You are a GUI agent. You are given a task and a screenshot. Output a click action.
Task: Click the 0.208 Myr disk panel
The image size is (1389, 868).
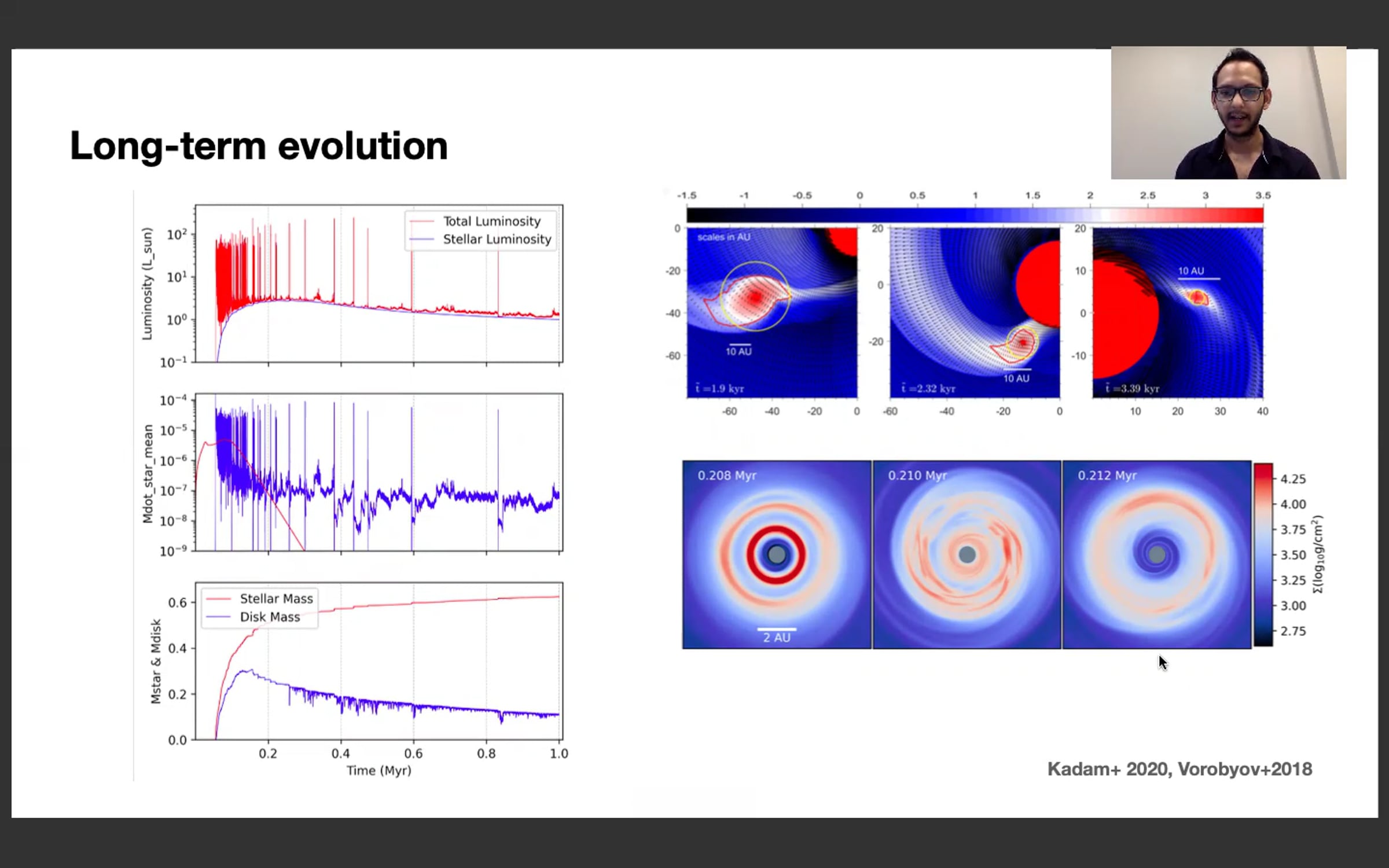[777, 554]
